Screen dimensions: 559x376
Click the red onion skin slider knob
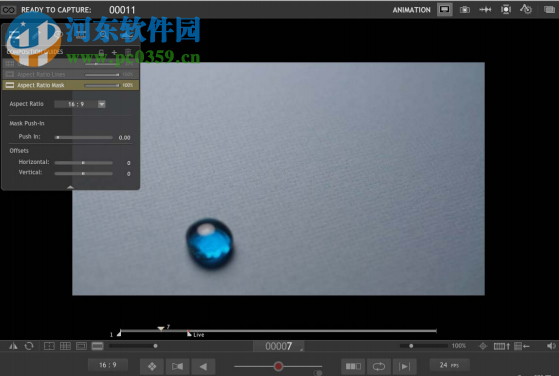click(278, 366)
